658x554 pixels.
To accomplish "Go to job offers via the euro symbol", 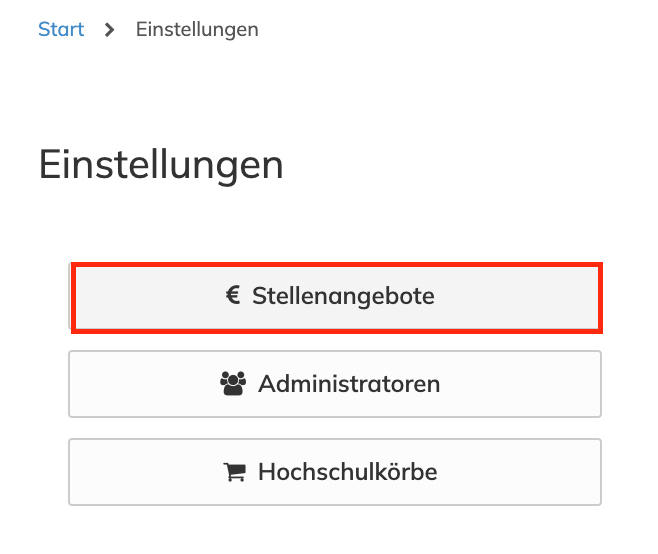I will click(233, 296).
